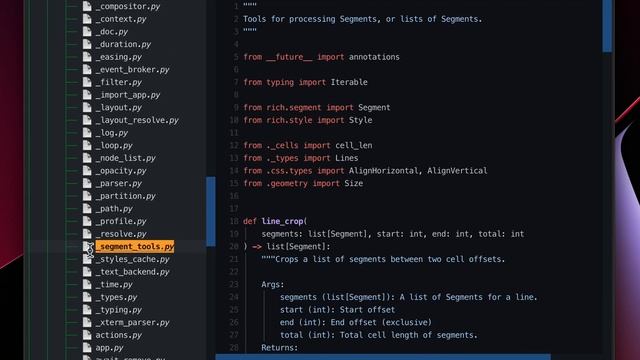Viewport: 640px width, 360px height.
Task: Click the file icon beside _easing.py
Action: 87,57
